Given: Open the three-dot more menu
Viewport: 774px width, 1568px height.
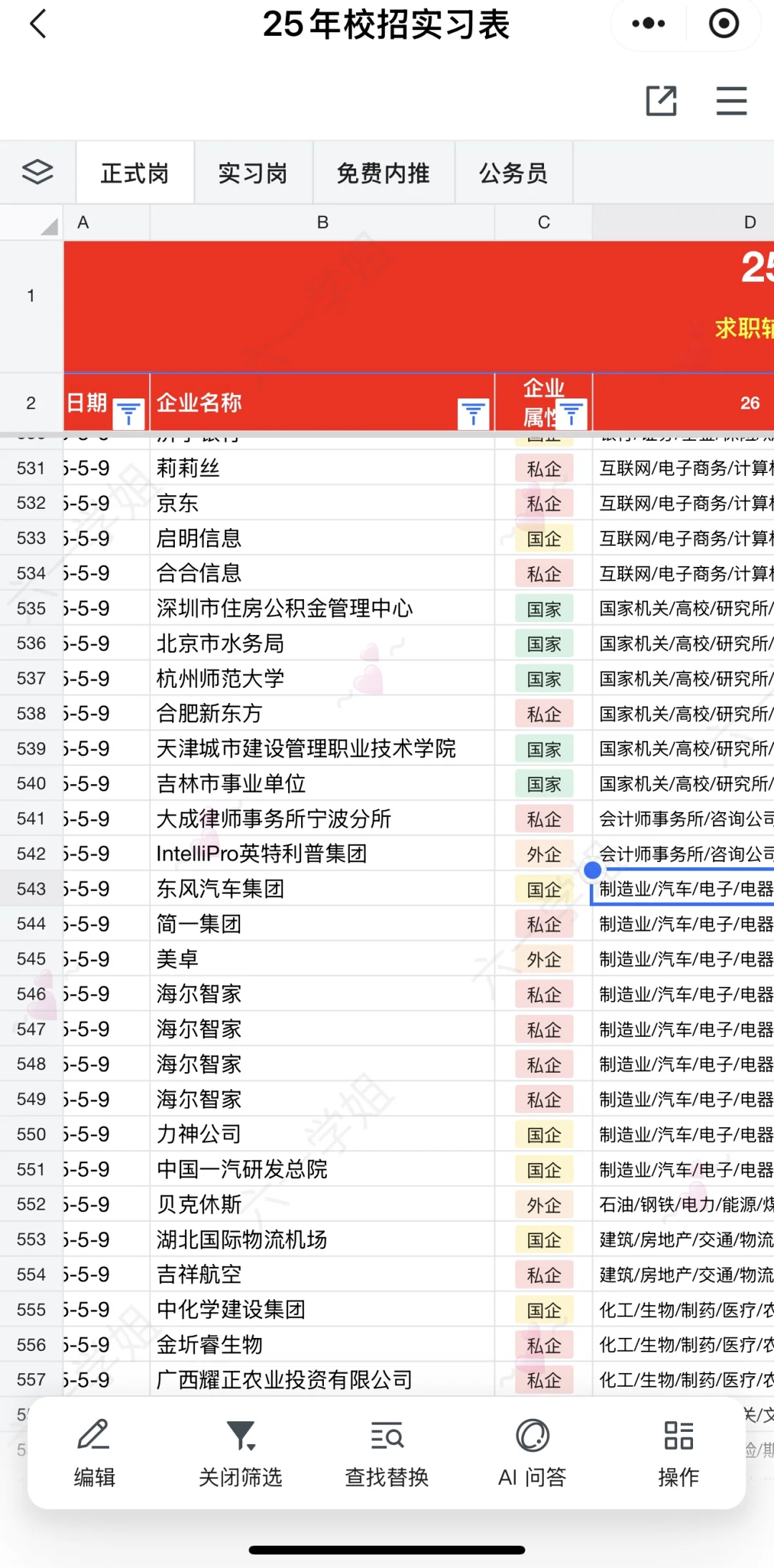Looking at the screenshot, I should pyautogui.click(x=649, y=24).
